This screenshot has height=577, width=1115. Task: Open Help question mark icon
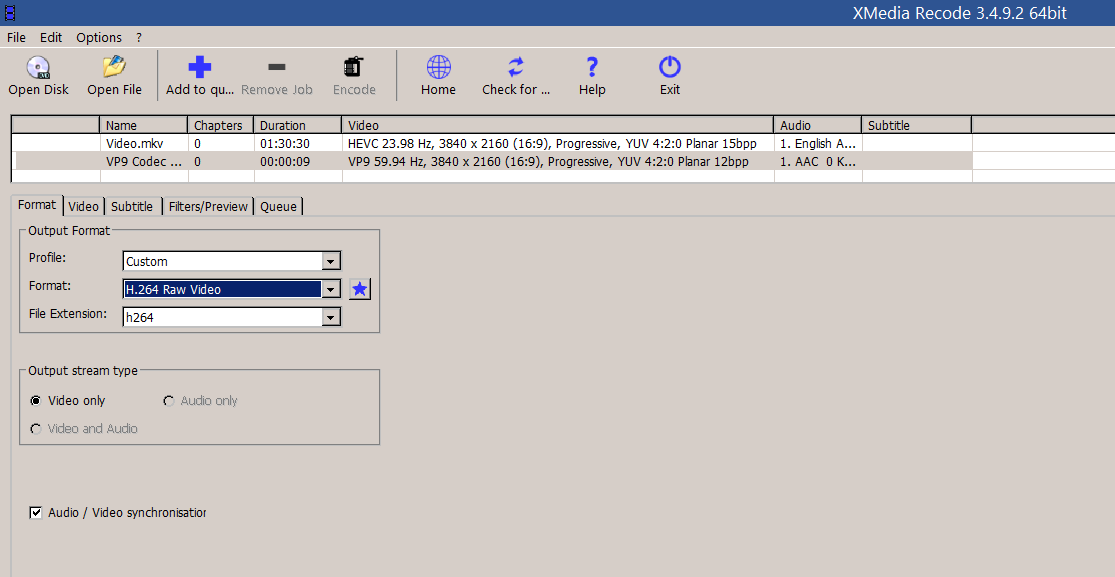click(x=592, y=68)
